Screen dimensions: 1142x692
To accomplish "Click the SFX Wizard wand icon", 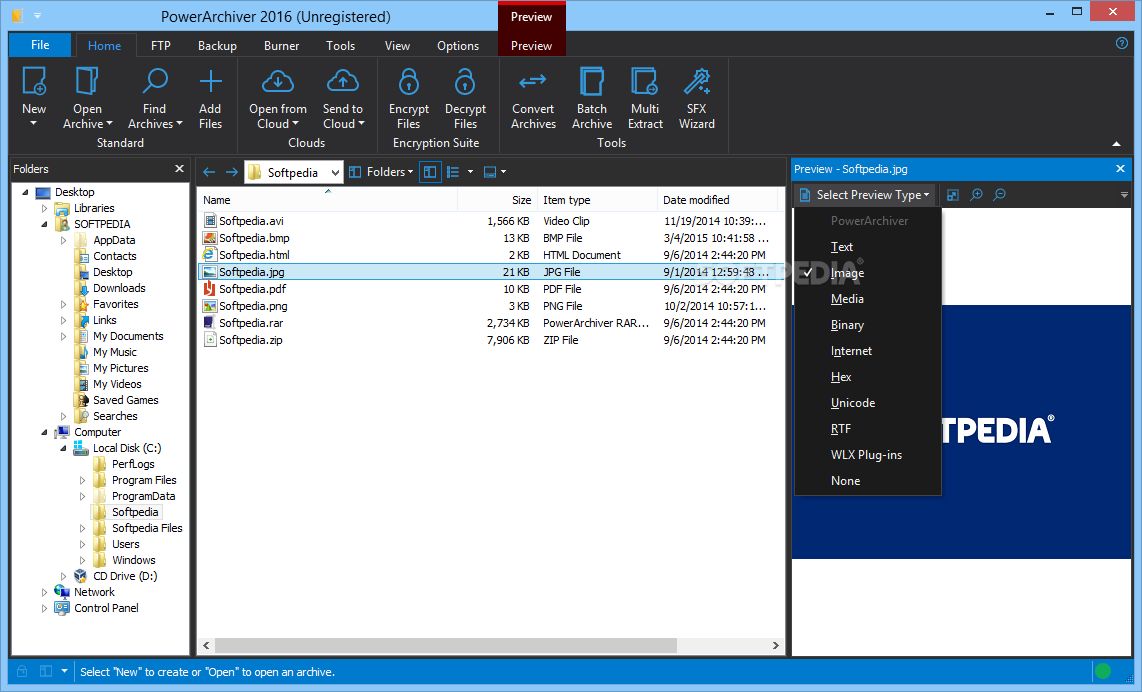I will (697, 81).
